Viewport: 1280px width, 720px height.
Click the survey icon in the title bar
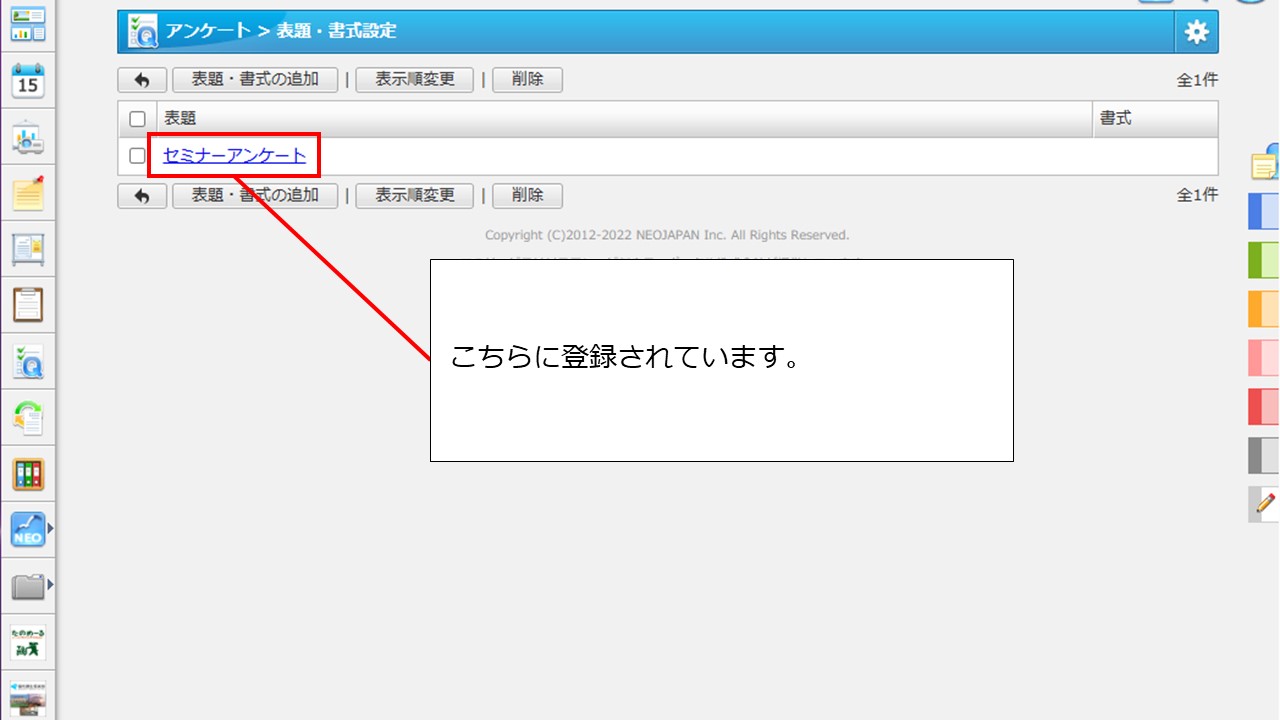click(x=141, y=32)
